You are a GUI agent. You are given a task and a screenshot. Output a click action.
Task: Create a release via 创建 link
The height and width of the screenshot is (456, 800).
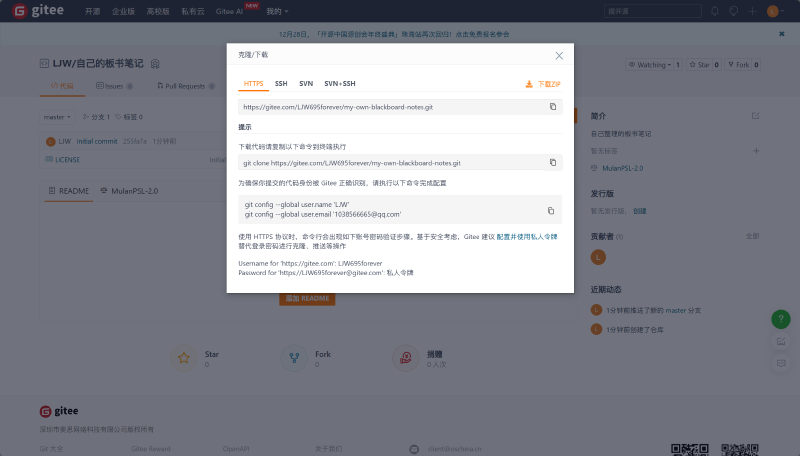coord(640,211)
